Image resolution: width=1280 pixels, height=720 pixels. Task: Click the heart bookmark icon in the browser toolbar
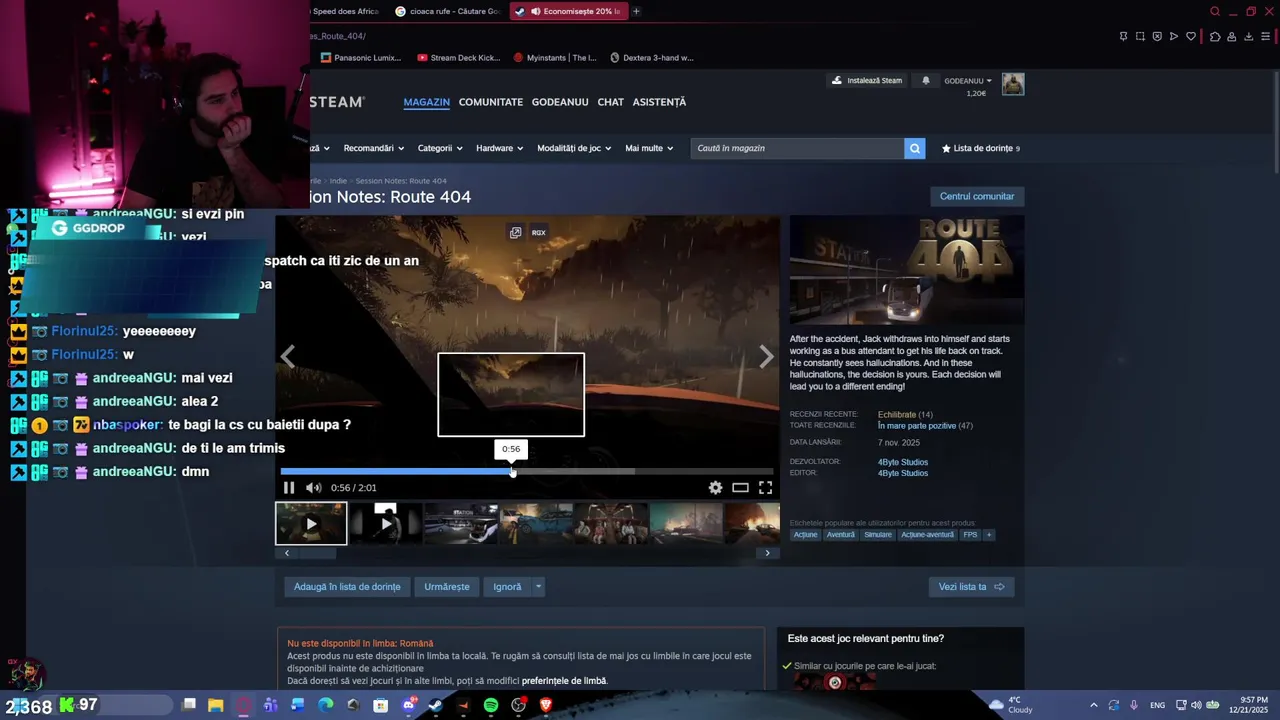(1191, 37)
